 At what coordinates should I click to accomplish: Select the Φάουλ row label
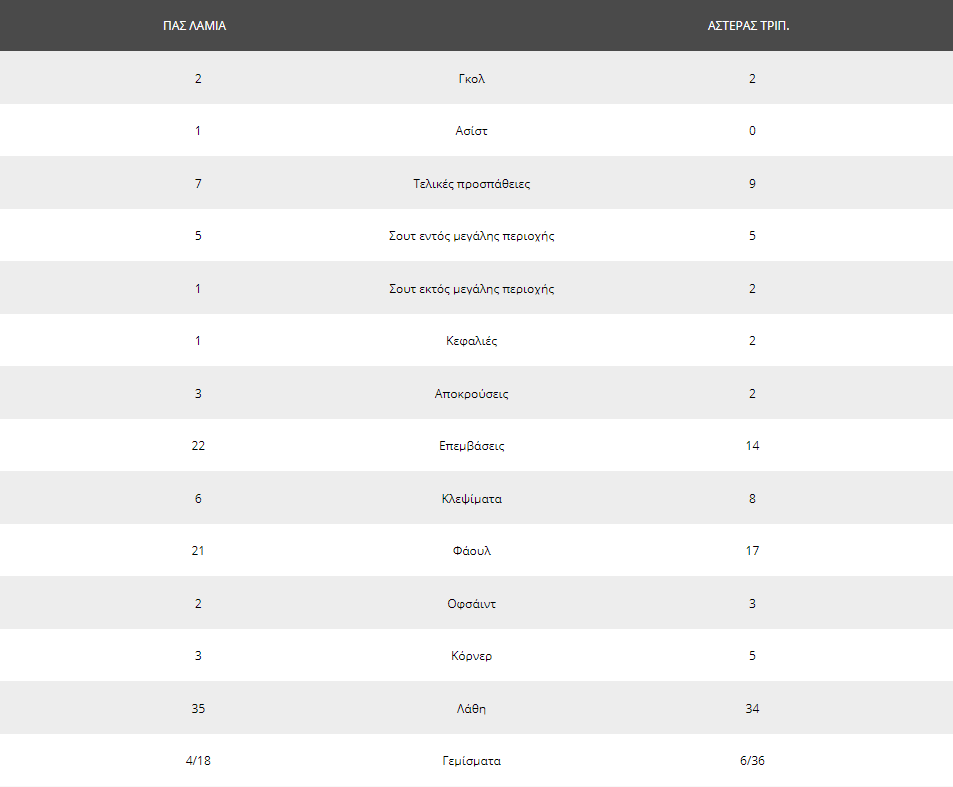[472, 551]
